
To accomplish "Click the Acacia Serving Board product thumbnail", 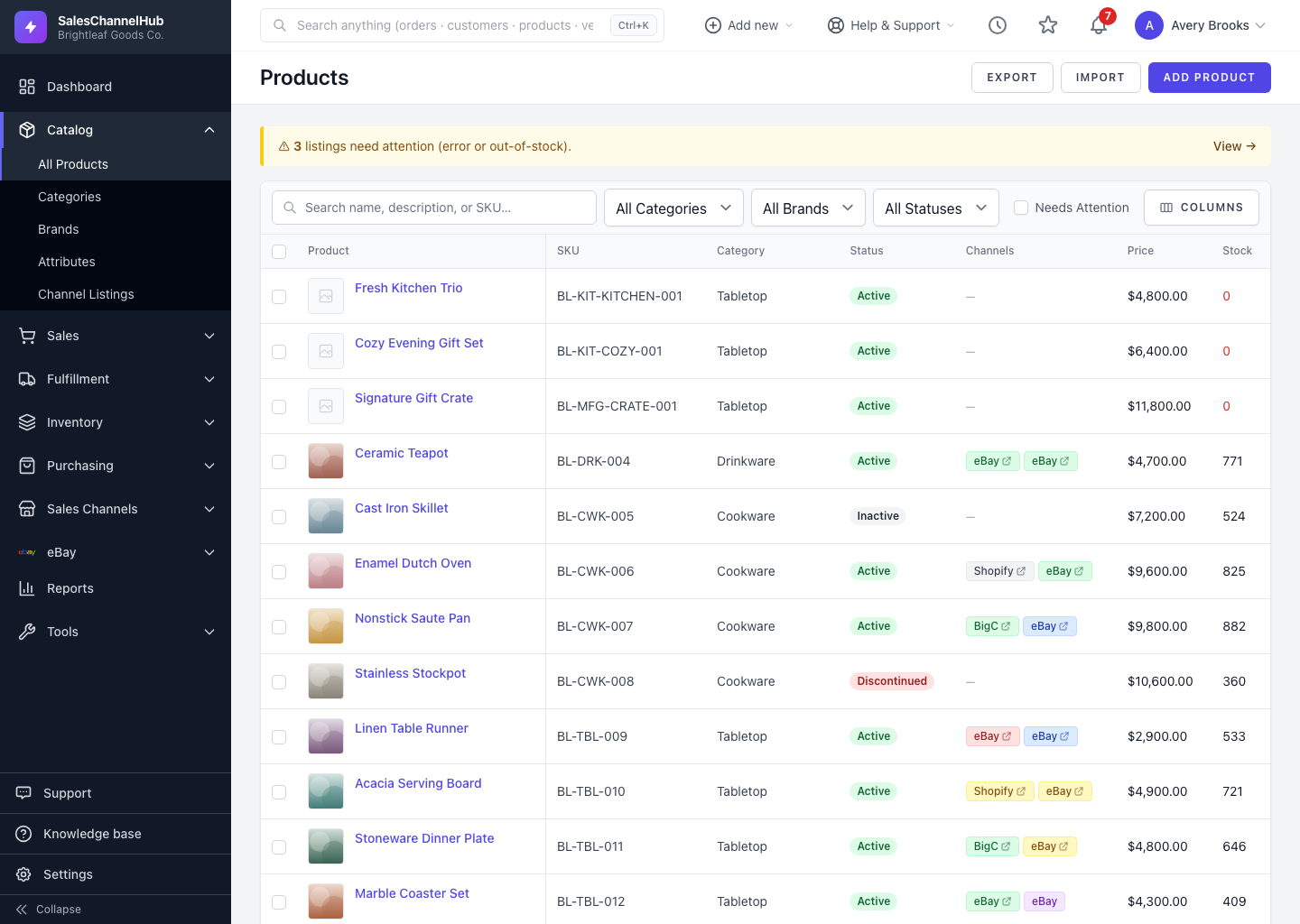I will click(x=326, y=791).
